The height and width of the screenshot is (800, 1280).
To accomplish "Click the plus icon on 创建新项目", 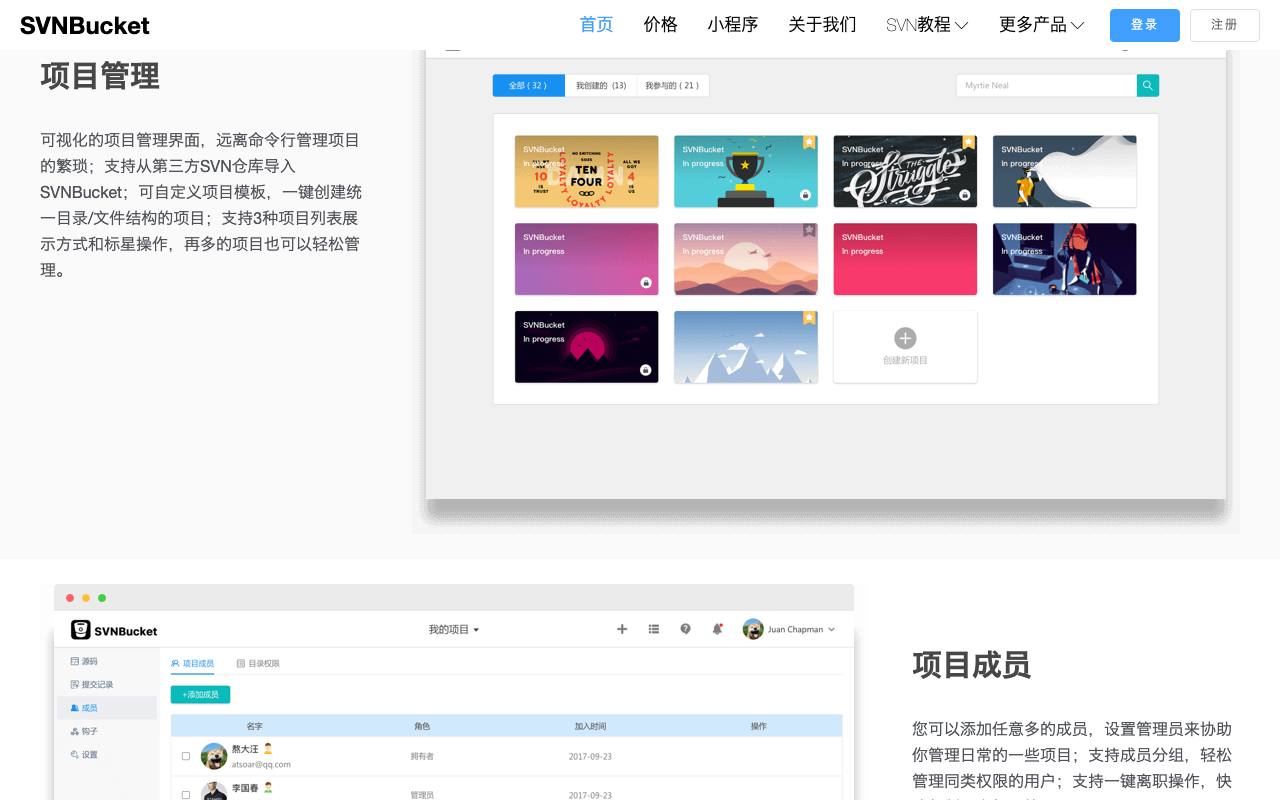I will [905, 338].
